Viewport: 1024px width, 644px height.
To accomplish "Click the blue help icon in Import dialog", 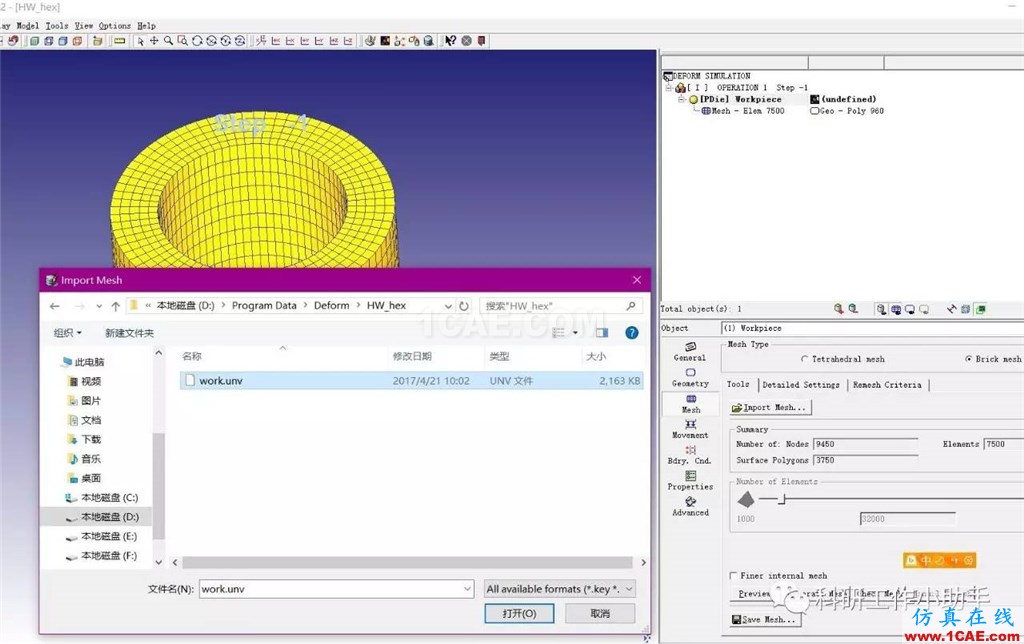I will coord(632,332).
